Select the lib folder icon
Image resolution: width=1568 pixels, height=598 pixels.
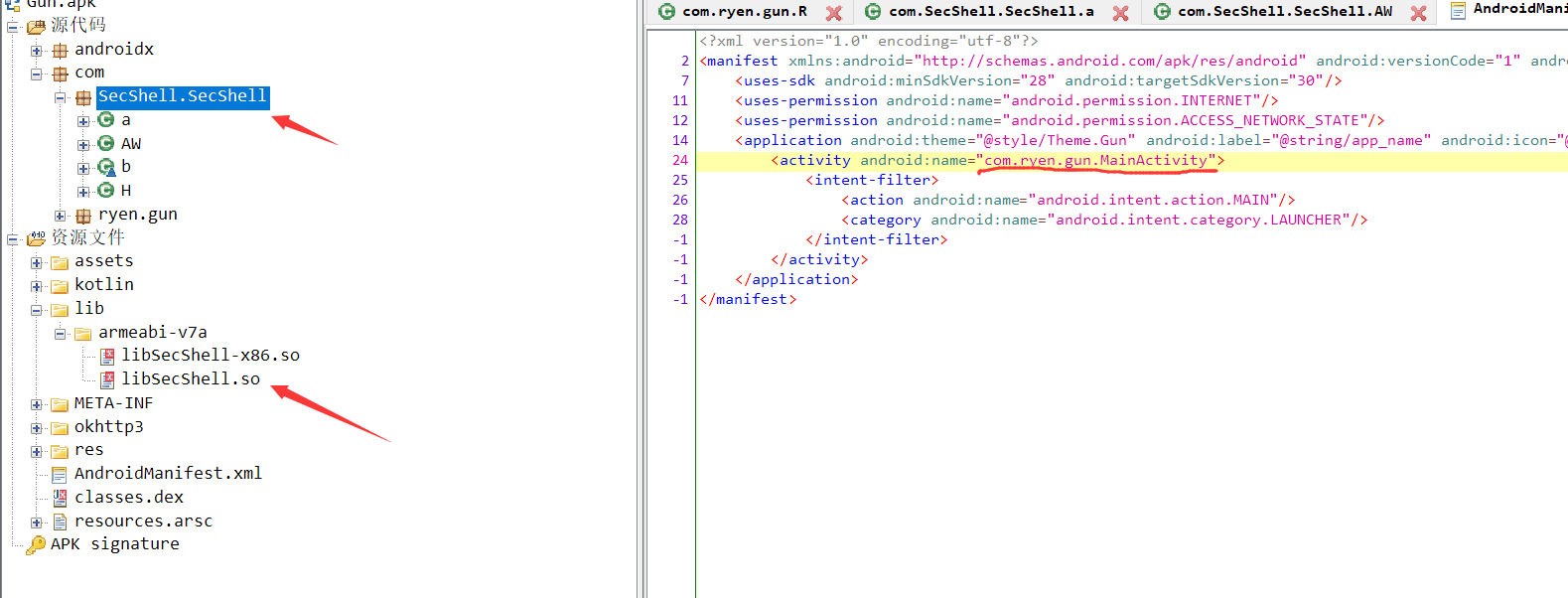(60, 310)
